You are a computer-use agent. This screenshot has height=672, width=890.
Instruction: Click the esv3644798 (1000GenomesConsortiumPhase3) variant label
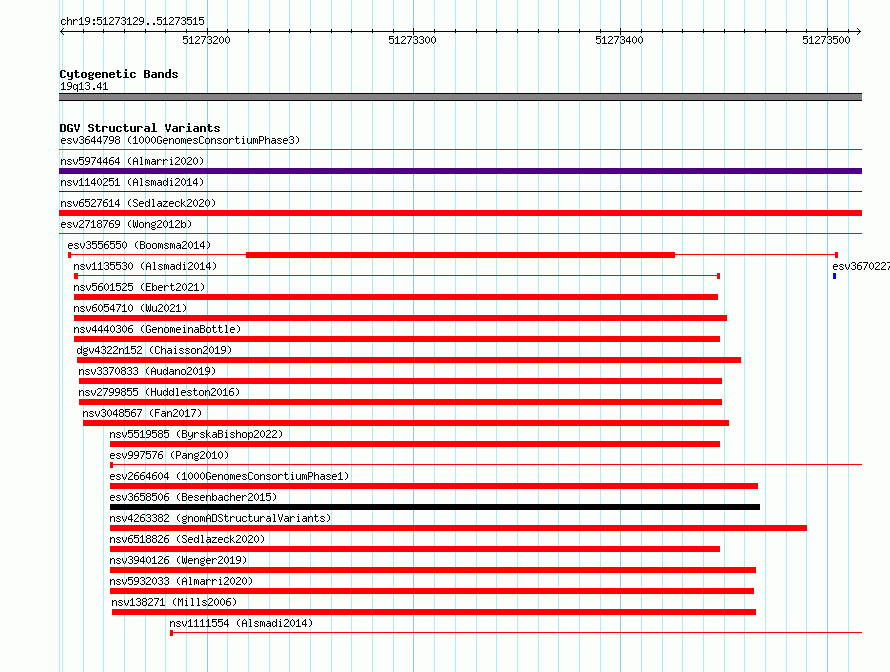point(180,140)
